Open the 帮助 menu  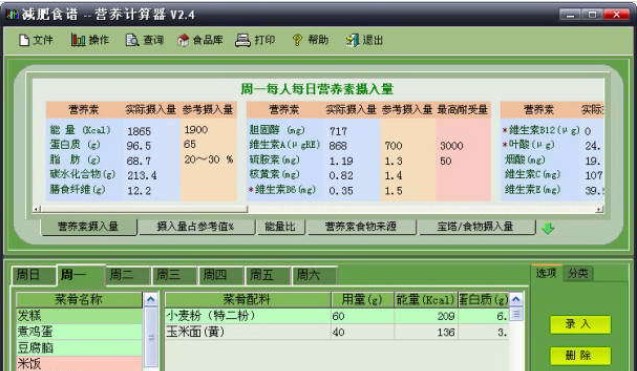coord(310,40)
